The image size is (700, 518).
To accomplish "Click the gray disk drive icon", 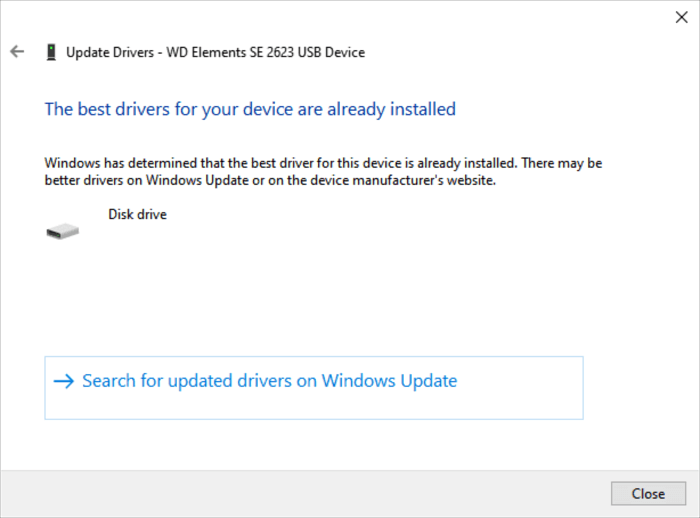I will pyautogui.click(x=62, y=231).
